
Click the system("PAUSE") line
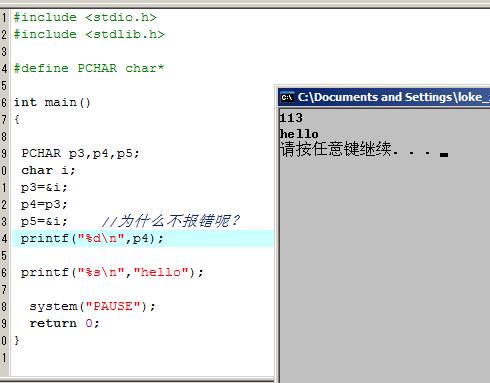[x=93, y=306]
